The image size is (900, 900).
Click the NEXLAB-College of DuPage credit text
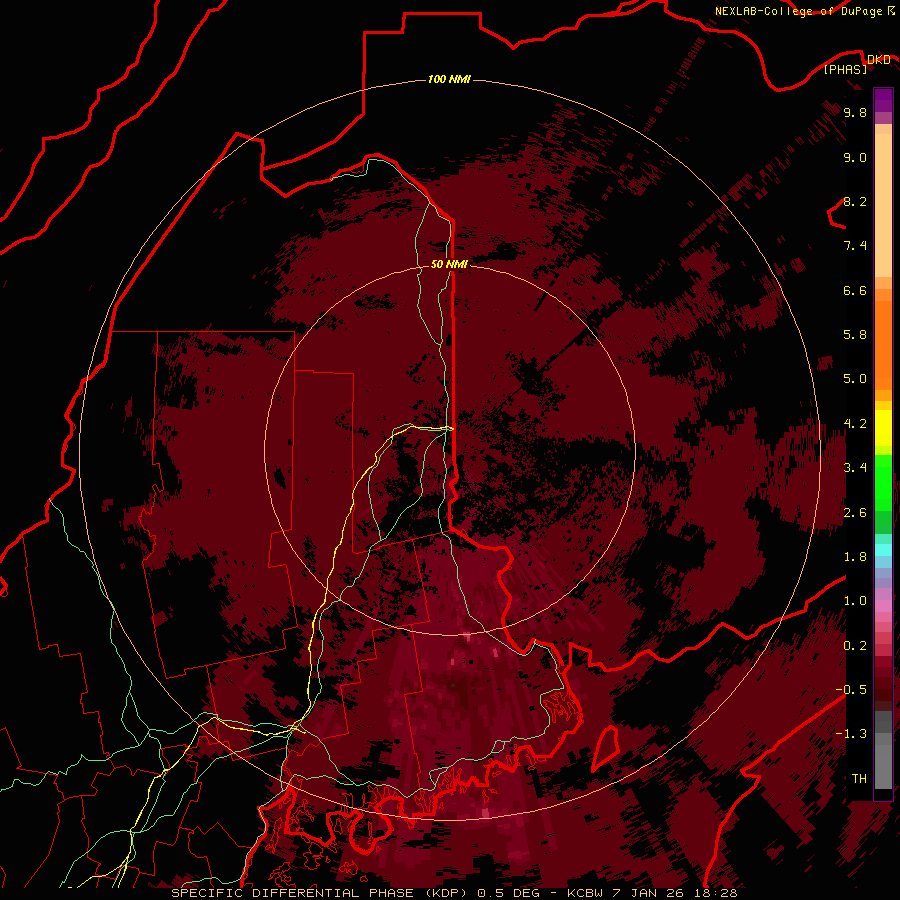(x=800, y=11)
